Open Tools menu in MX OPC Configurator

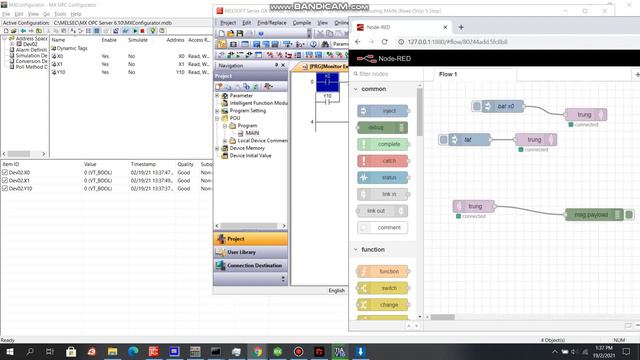click(60, 14)
